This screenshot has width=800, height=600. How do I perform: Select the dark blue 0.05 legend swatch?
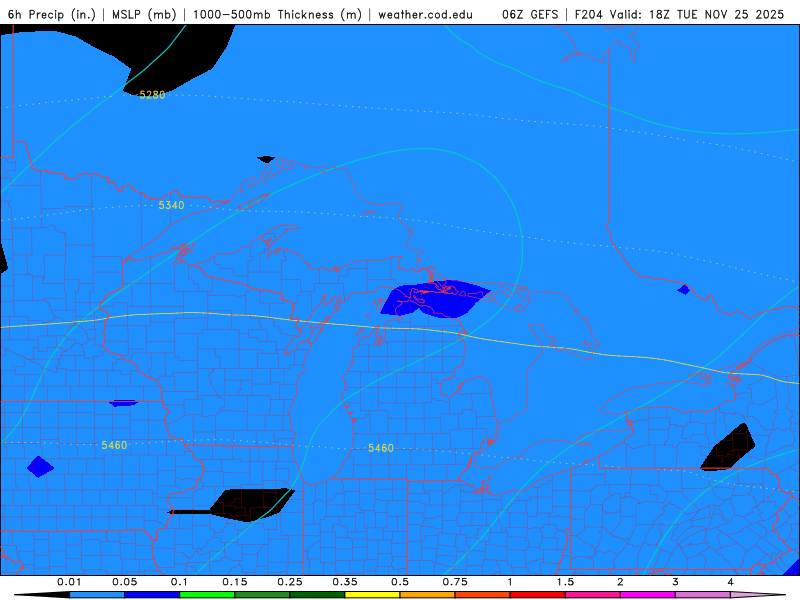(152, 595)
